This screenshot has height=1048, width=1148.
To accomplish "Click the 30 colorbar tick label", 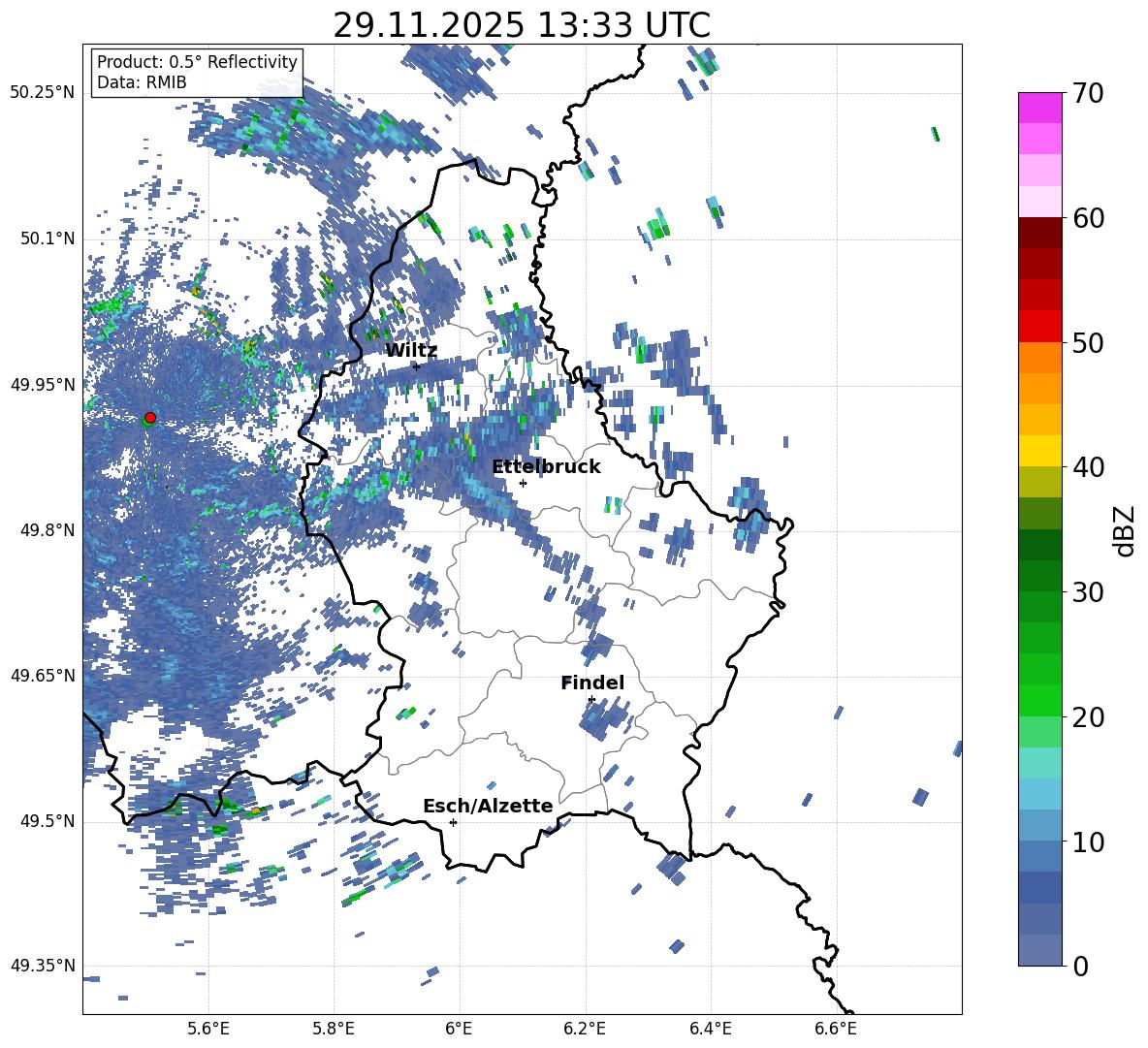I will pos(1089,591).
